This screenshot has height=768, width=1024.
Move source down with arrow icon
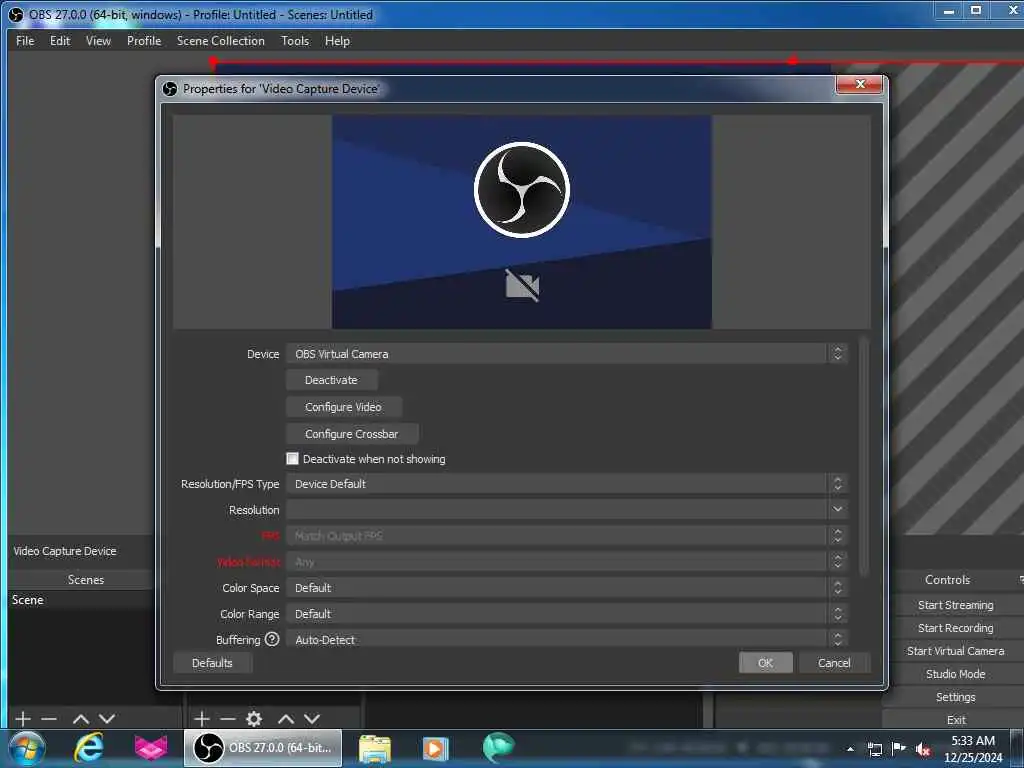click(x=312, y=719)
